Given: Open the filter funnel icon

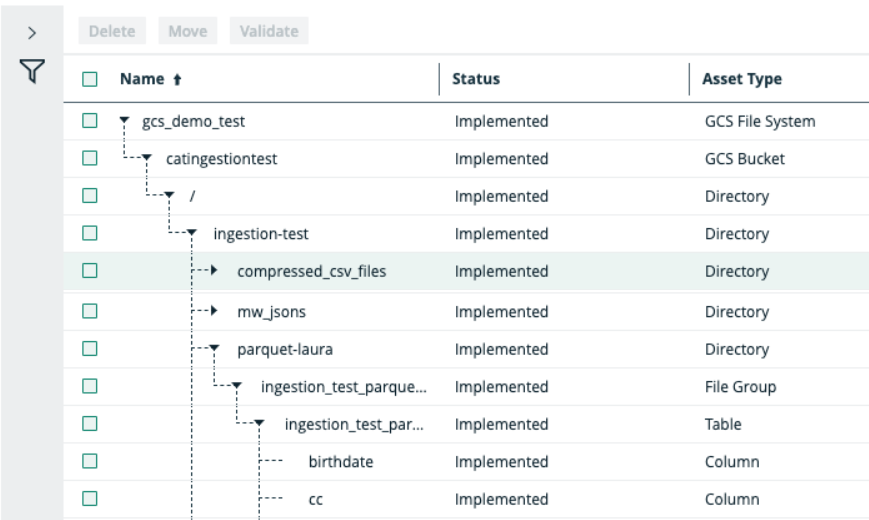Looking at the screenshot, I should [33, 71].
